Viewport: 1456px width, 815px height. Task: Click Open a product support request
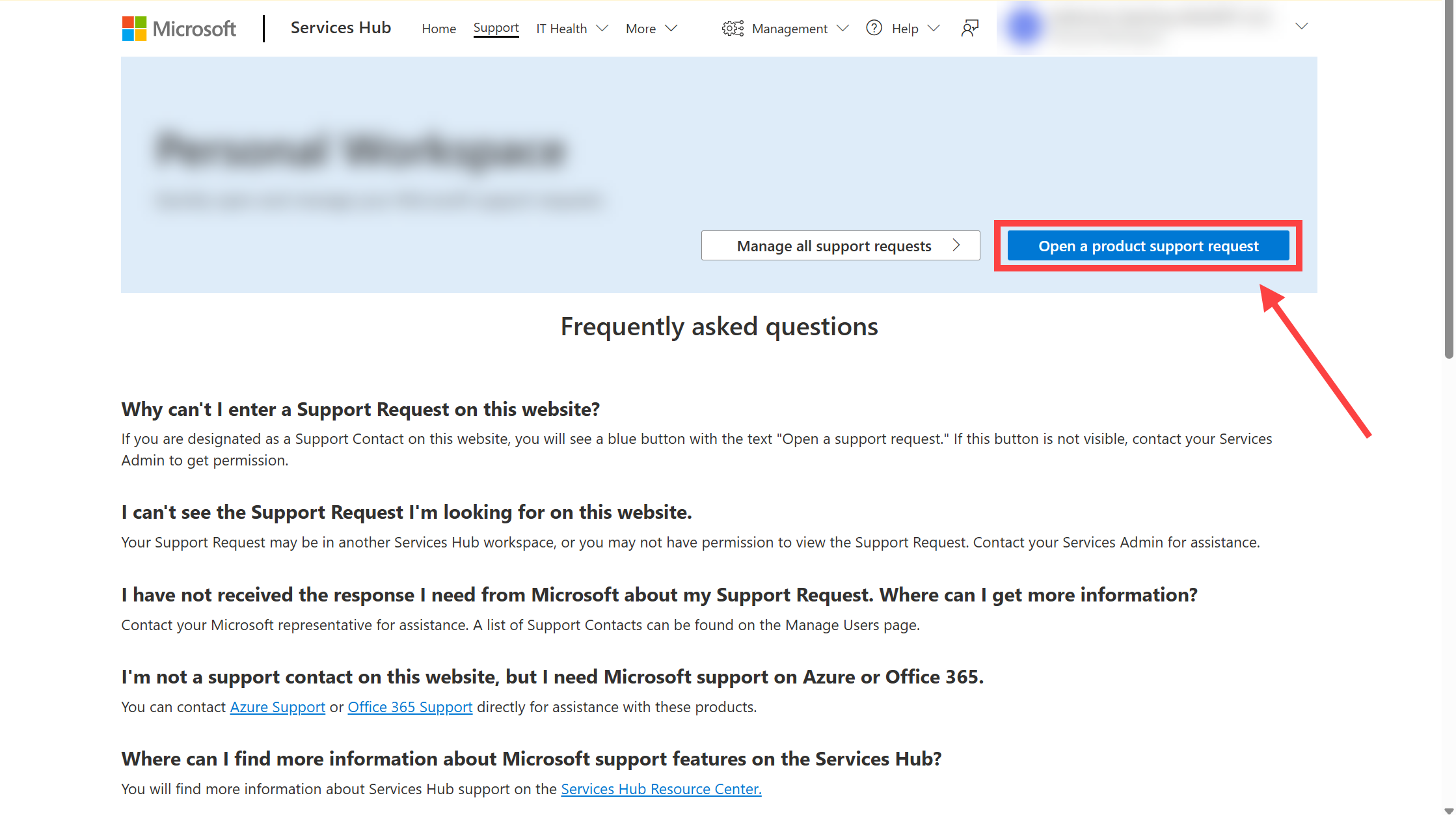pyautogui.click(x=1148, y=245)
